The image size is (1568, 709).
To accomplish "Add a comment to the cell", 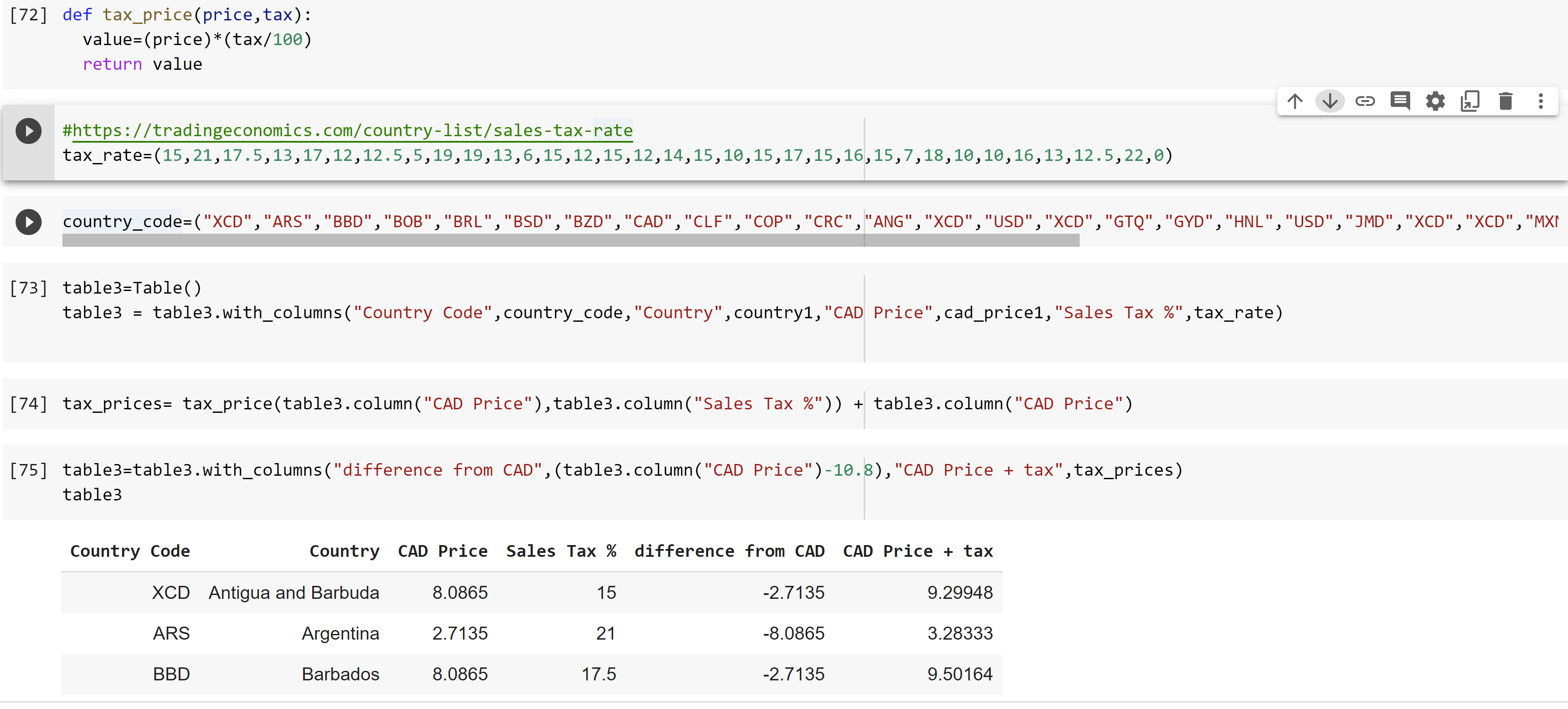I will (x=1400, y=101).
